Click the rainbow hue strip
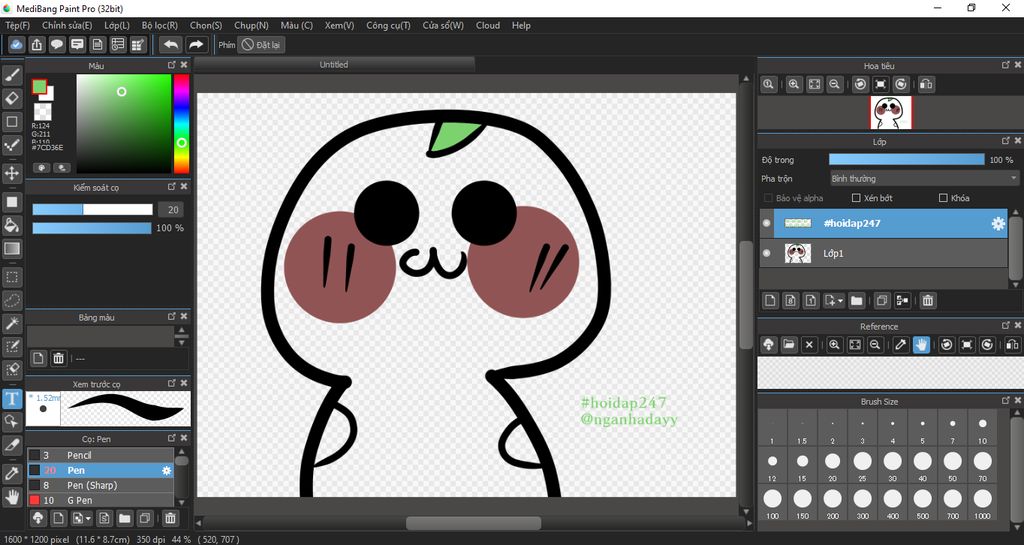The width and height of the screenshot is (1024, 545). point(181,123)
